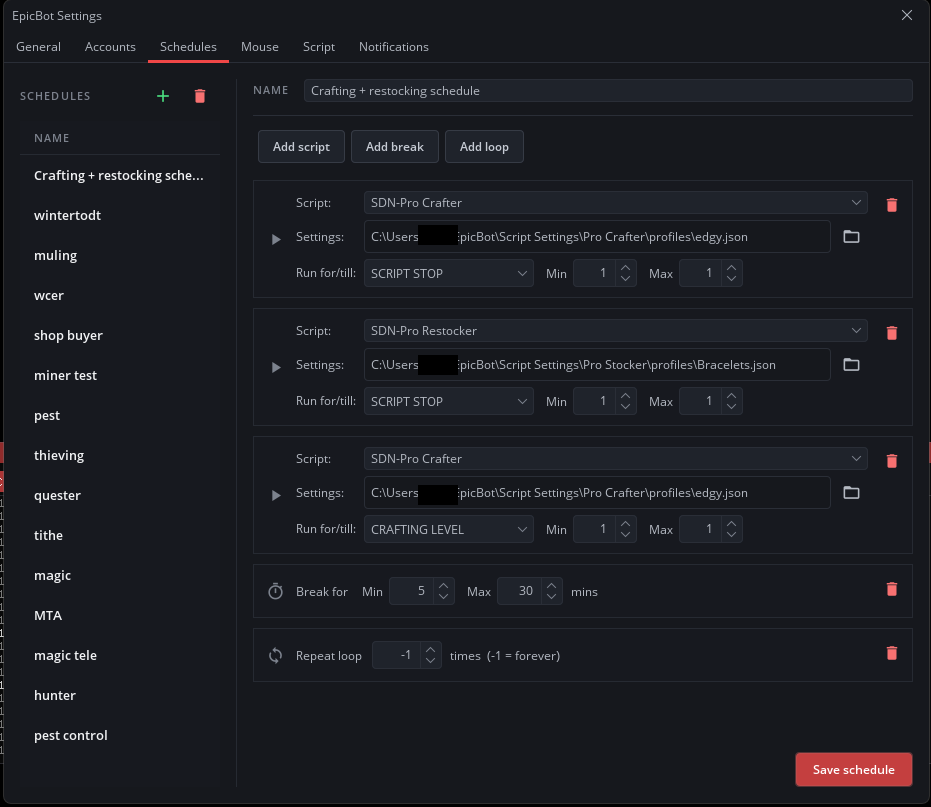This screenshot has width=931, height=807.
Task: Browse settings file for third script edgy.json
Action: point(851,492)
